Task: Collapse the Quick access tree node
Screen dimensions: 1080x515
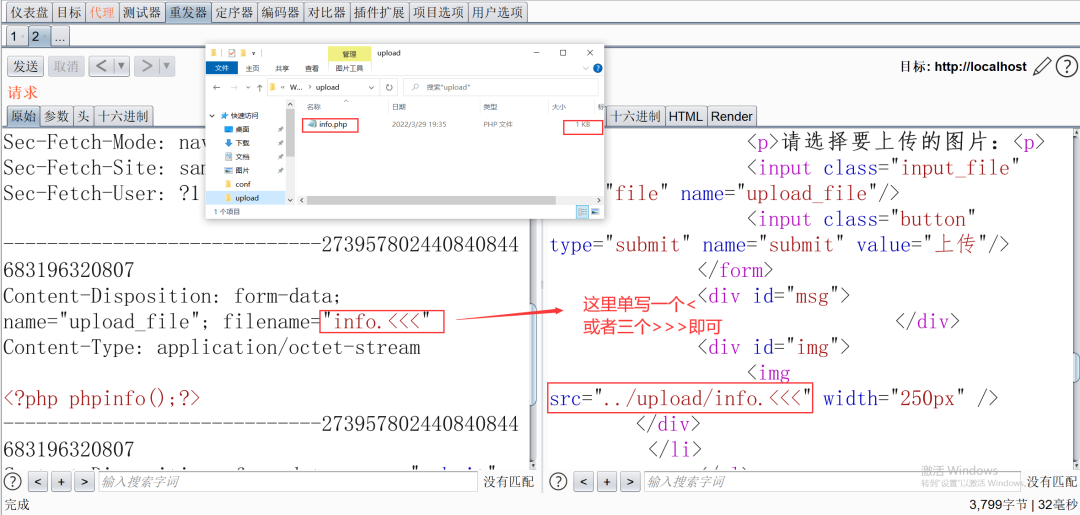Action: click(213, 116)
